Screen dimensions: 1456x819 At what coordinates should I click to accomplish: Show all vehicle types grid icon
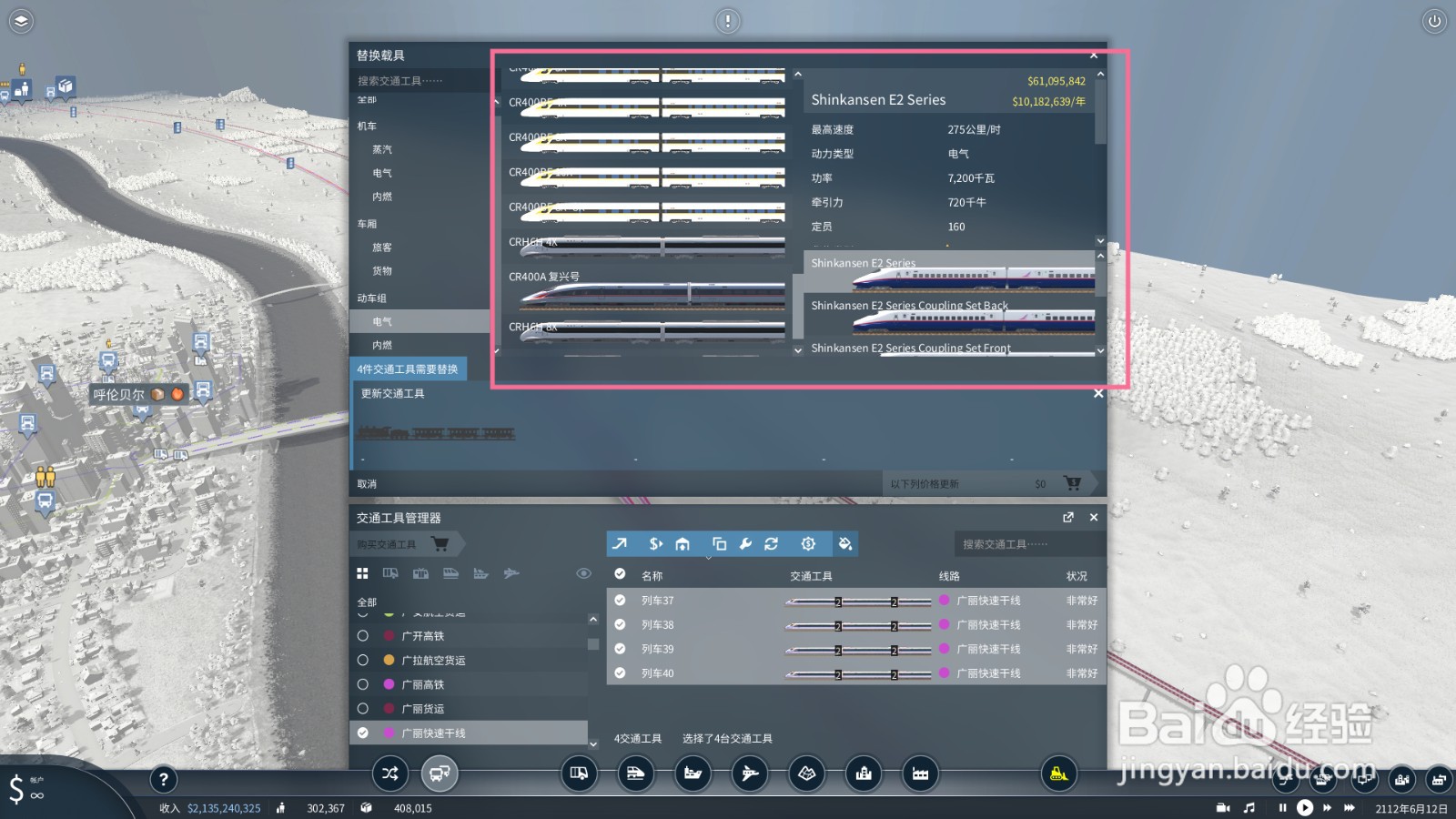(x=362, y=573)
